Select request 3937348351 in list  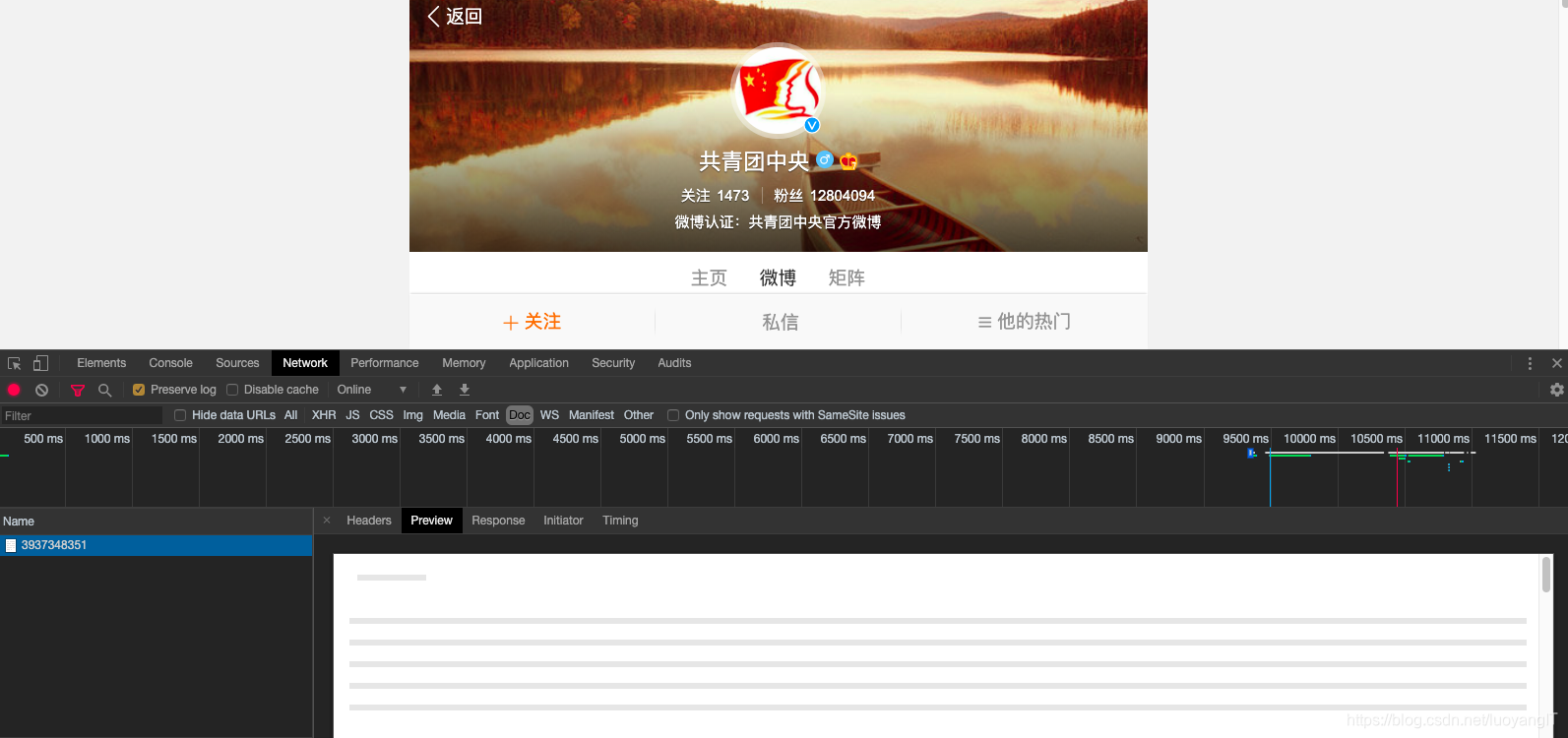coord(157,545)
